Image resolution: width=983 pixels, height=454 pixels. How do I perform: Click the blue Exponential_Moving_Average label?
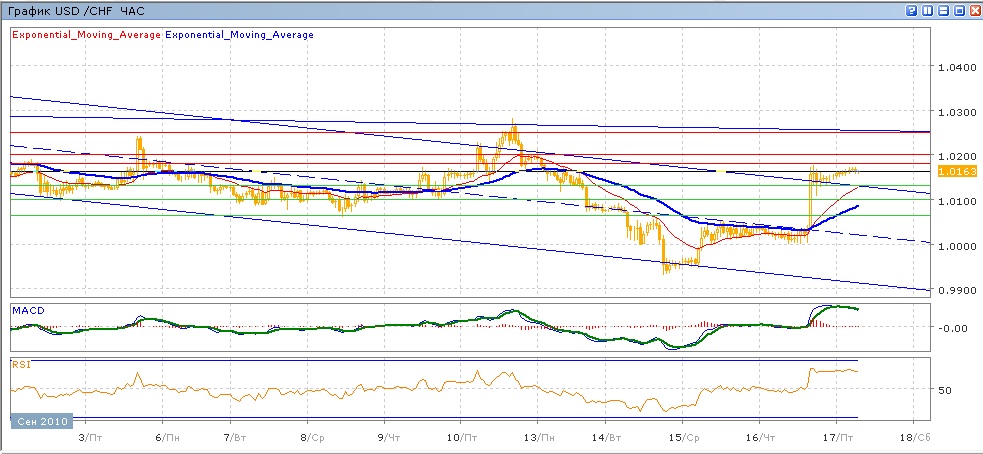click(239, 35)
